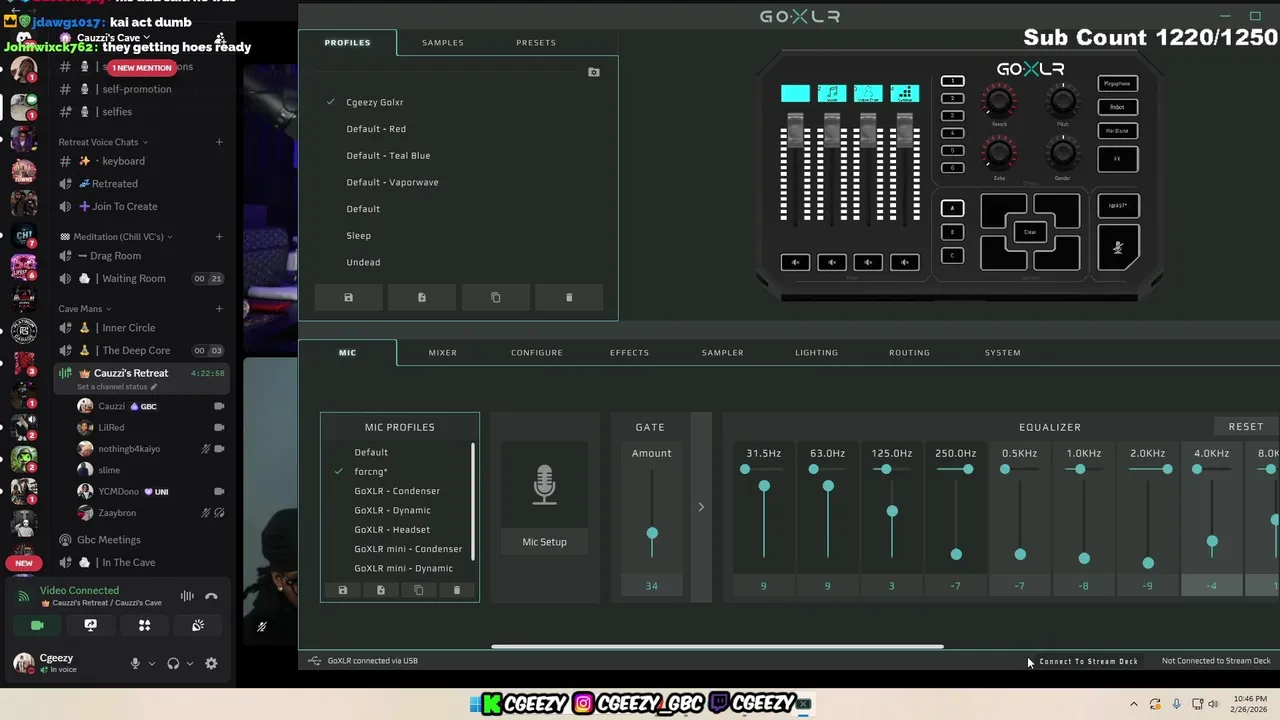
Task: Open the Discord headphone device dropdown arrow
Action: click(190, 663)
